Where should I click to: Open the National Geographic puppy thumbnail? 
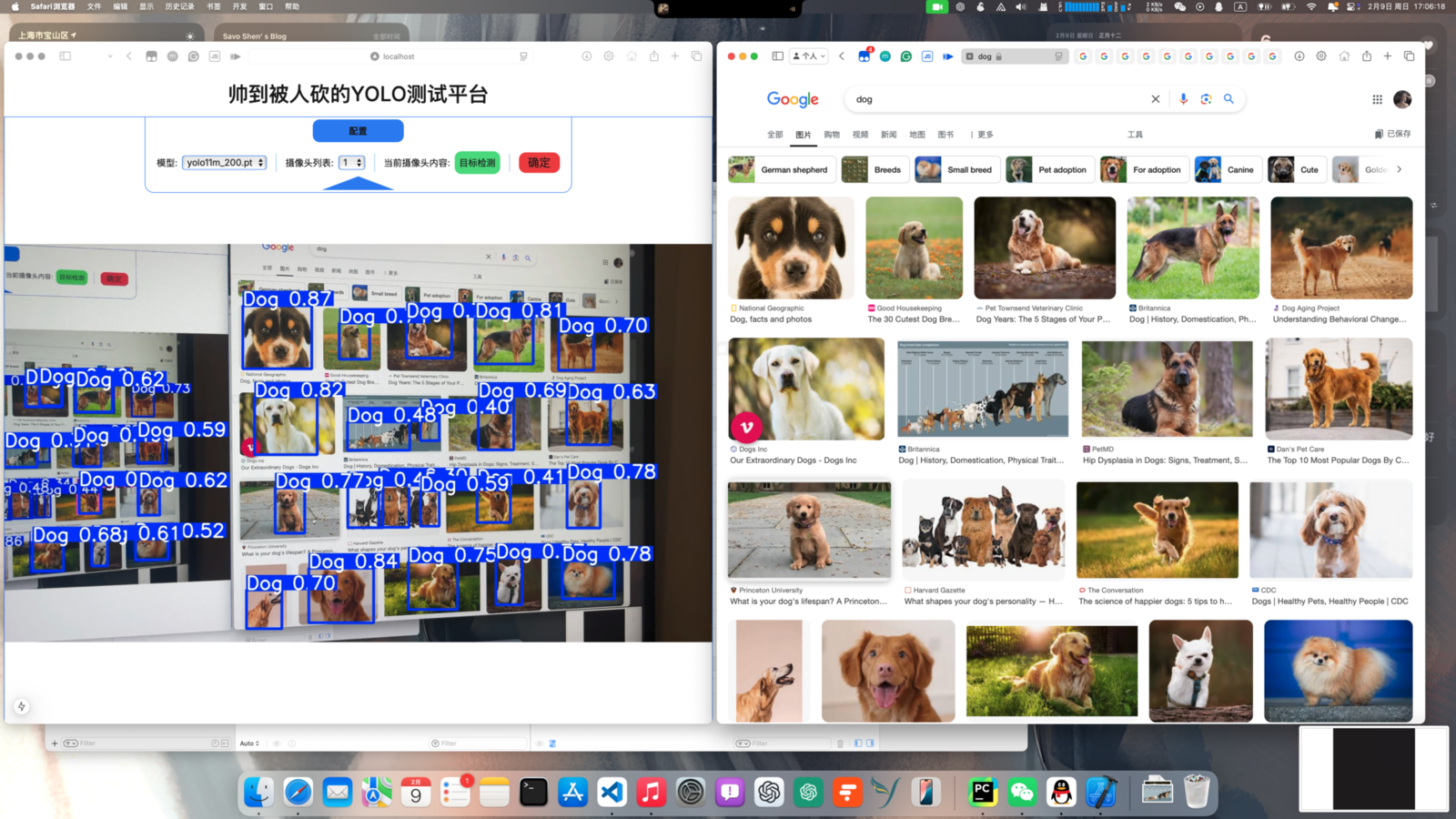(x=791, y=248)
